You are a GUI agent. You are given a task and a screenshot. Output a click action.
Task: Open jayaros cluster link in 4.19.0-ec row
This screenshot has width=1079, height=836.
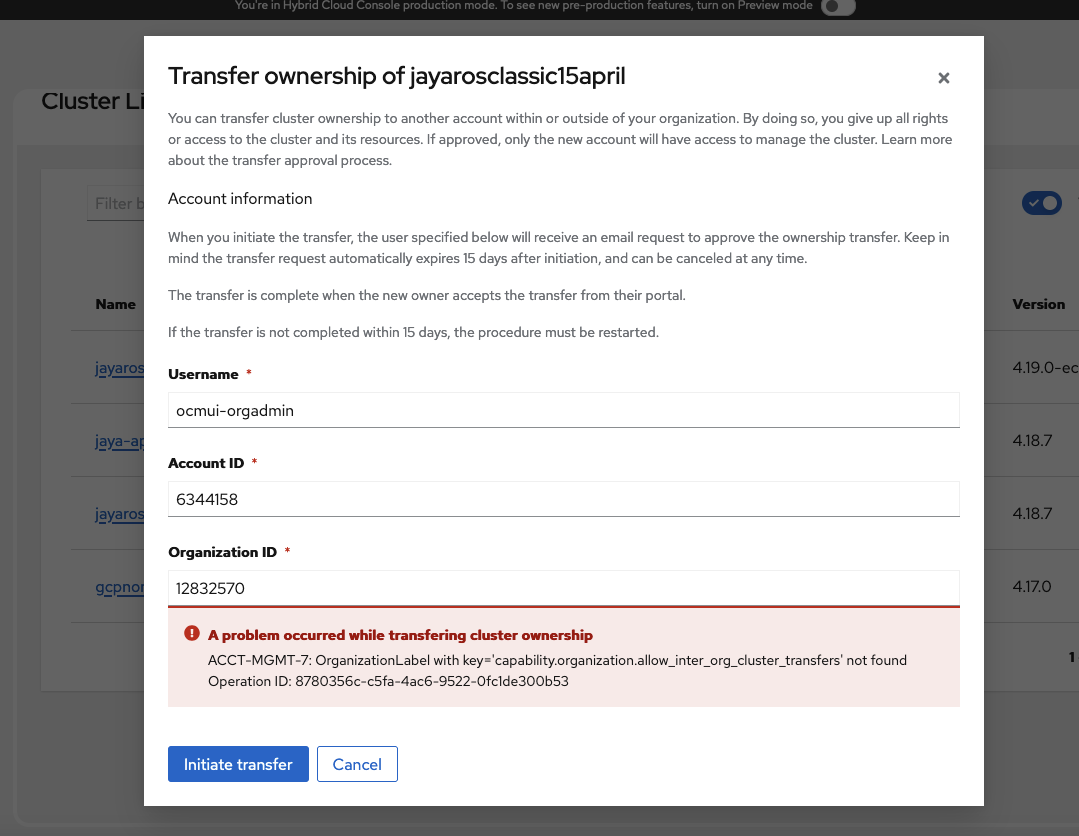119,368
